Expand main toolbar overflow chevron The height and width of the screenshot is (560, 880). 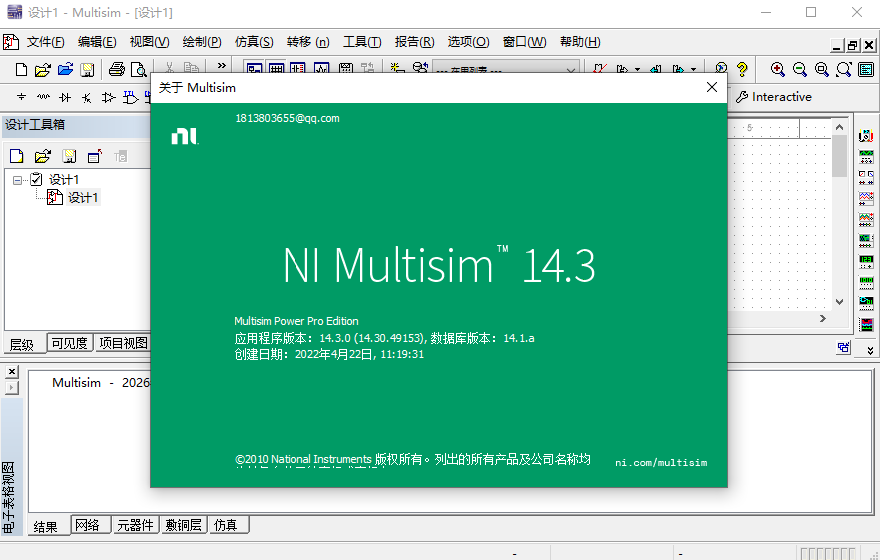pyautogui.click(x=222, y=66)
